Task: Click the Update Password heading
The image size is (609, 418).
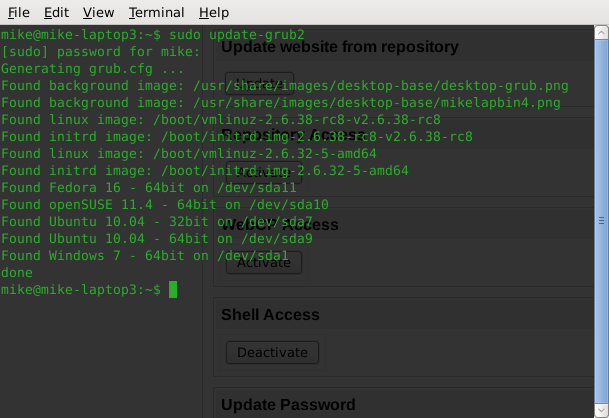Action: (x=288, y=405)
